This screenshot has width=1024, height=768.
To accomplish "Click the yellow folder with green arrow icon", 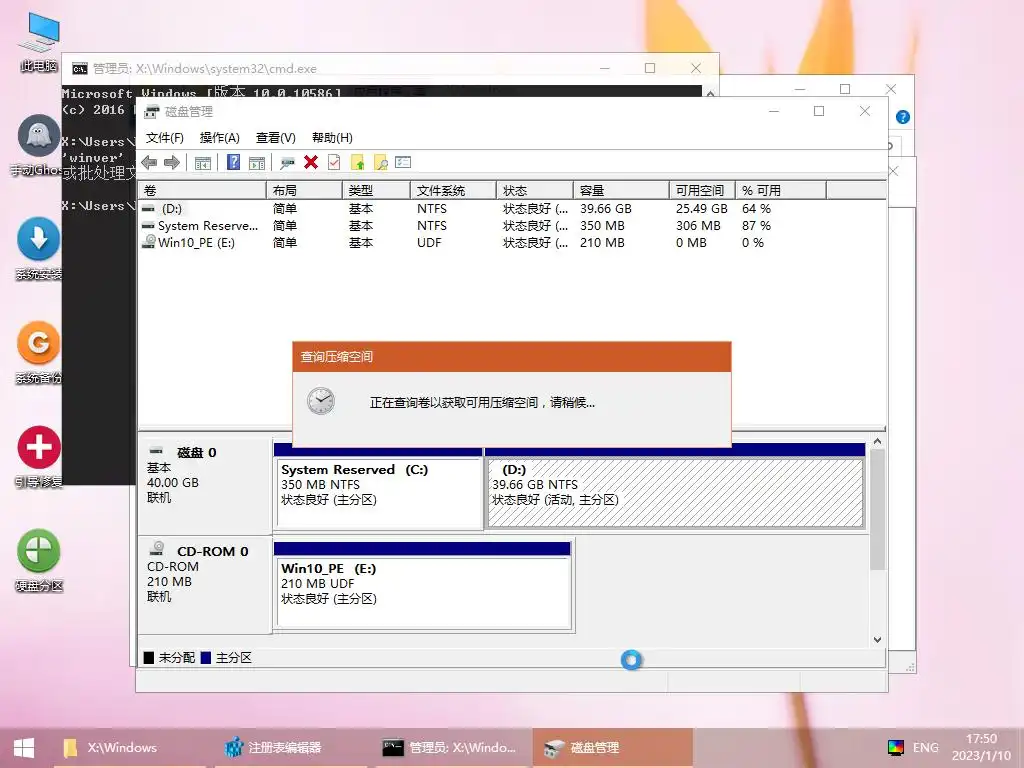I will pos(358,163).
